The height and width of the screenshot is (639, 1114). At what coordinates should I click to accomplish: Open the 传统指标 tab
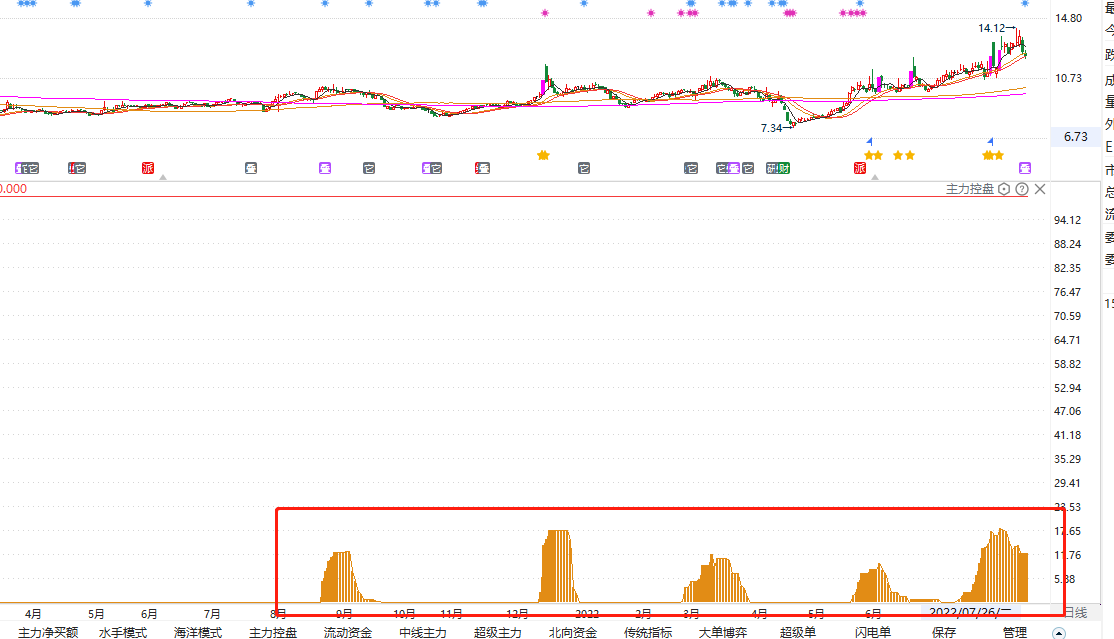point(648,632)
